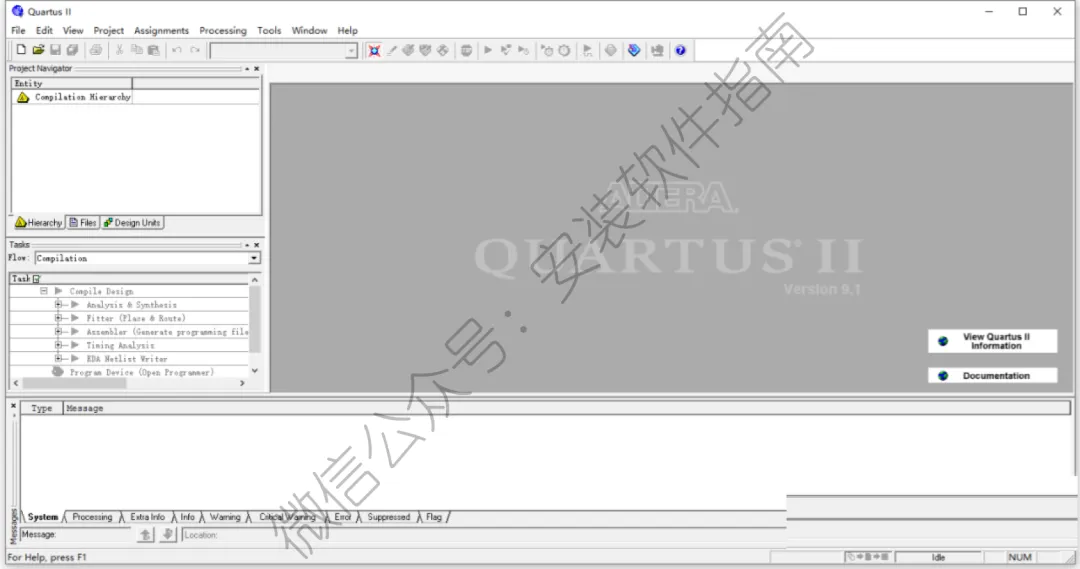Viewport: 1080px width, 569px height.
Task: Open the Pin Planner toolbar icon
Action: [x=426, y=50]
